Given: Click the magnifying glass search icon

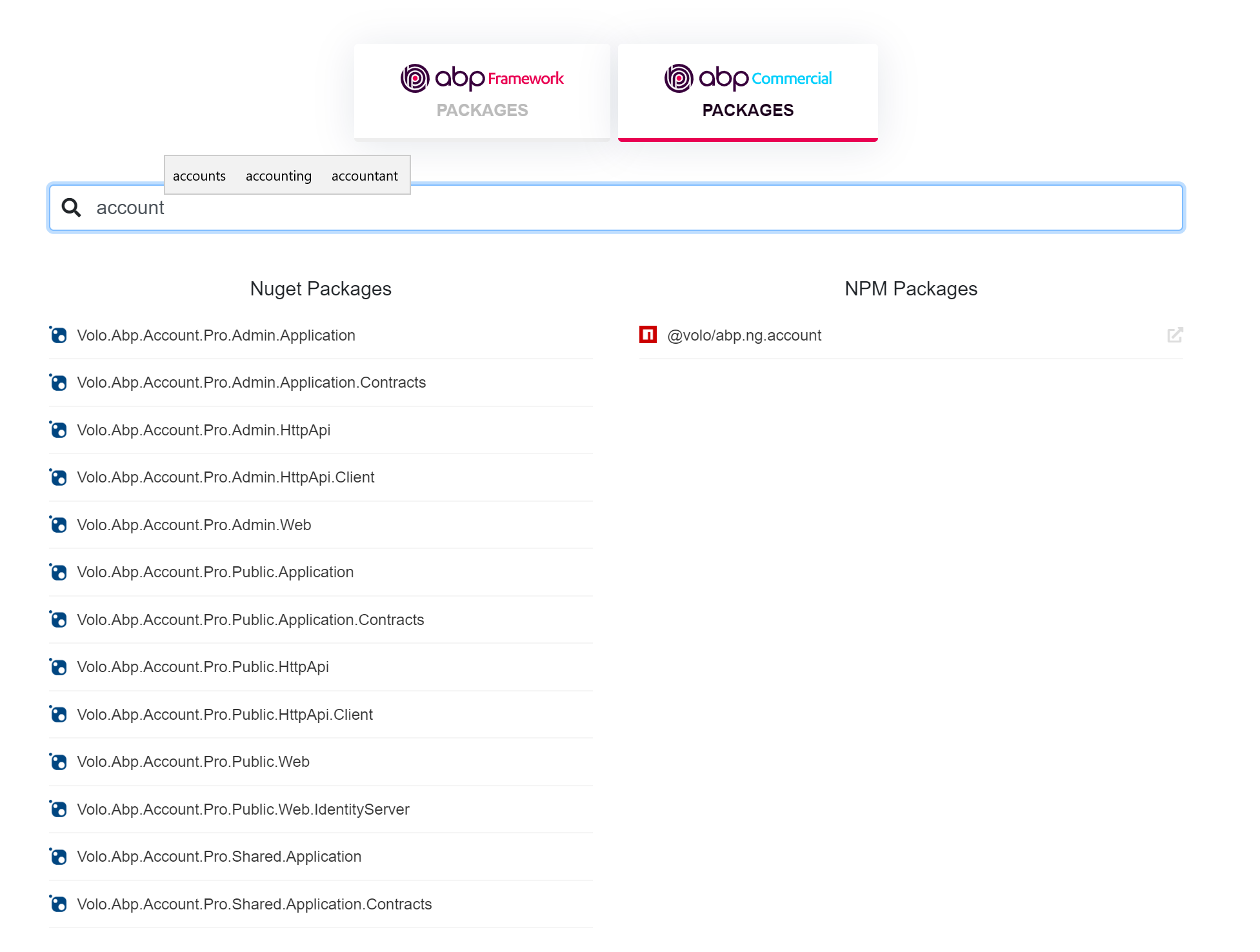Looking at the screenshot, I should point(71,208).
